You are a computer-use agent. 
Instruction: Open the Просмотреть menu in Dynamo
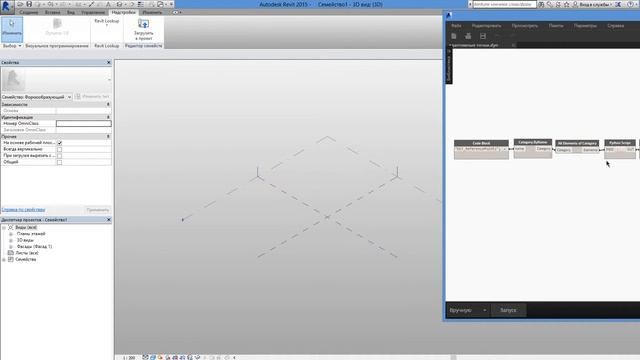pos(524,26)
